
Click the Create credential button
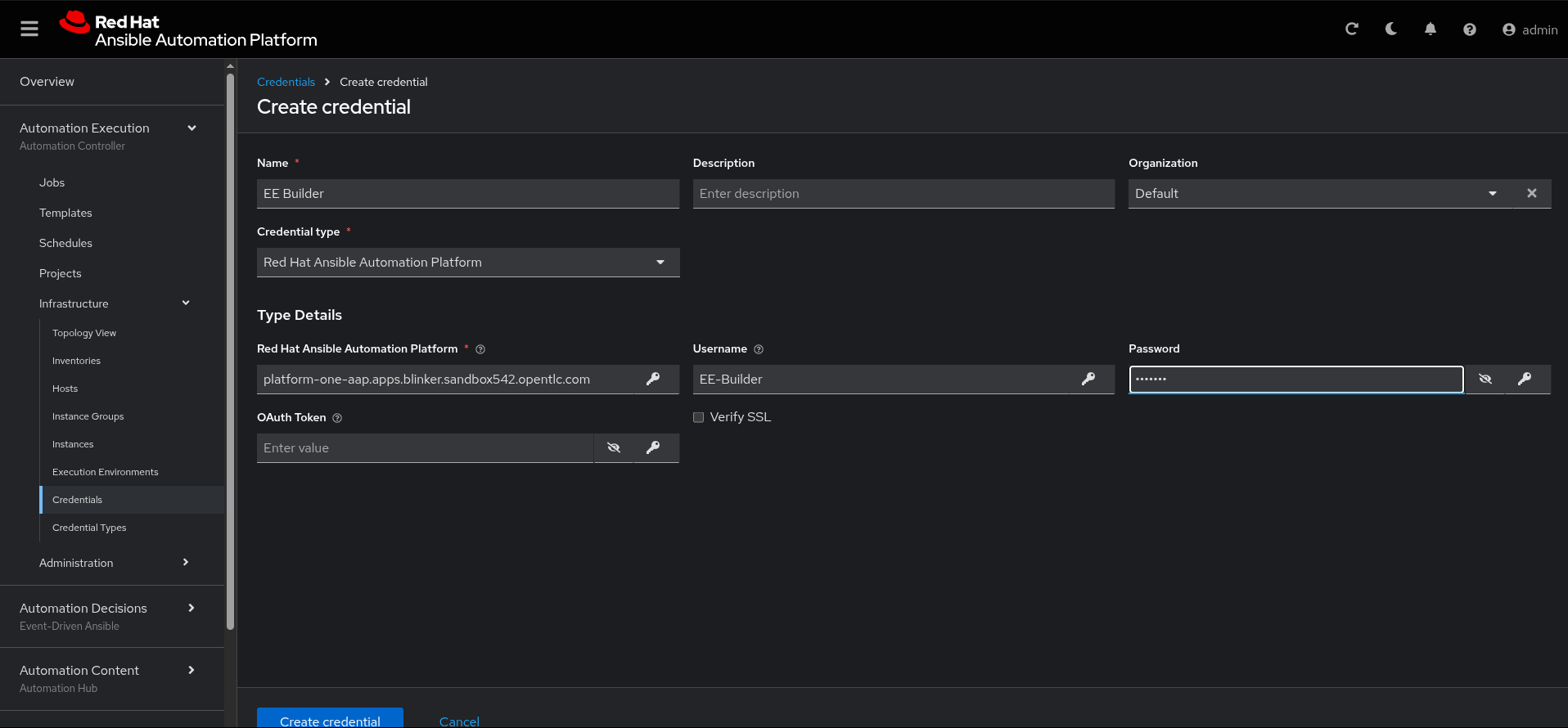[330, 718]
